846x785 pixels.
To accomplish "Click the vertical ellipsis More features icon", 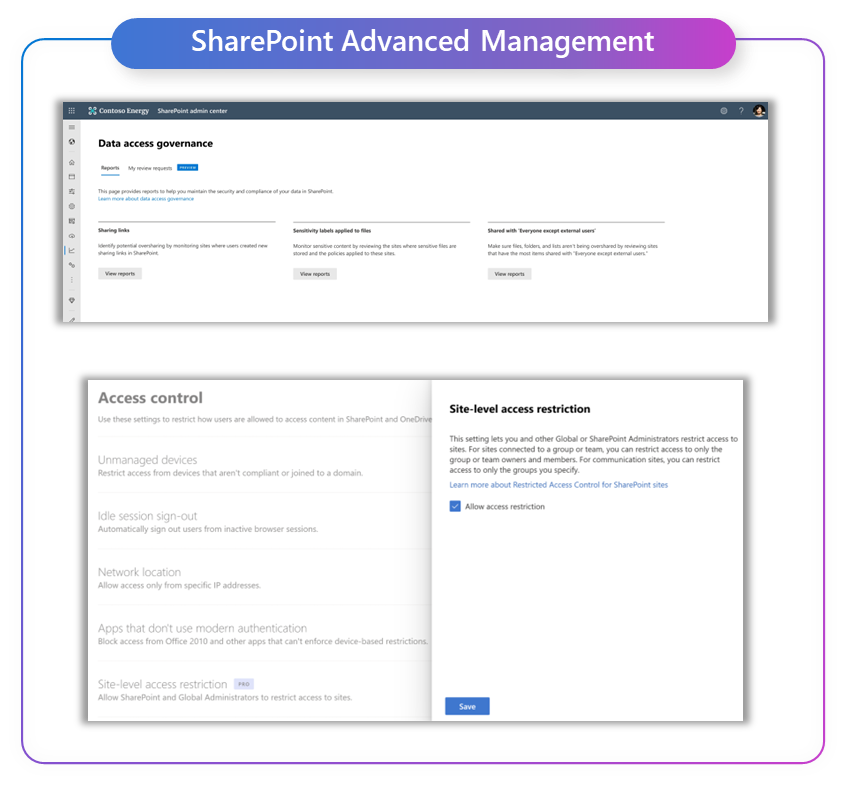I will pos(72,280).
